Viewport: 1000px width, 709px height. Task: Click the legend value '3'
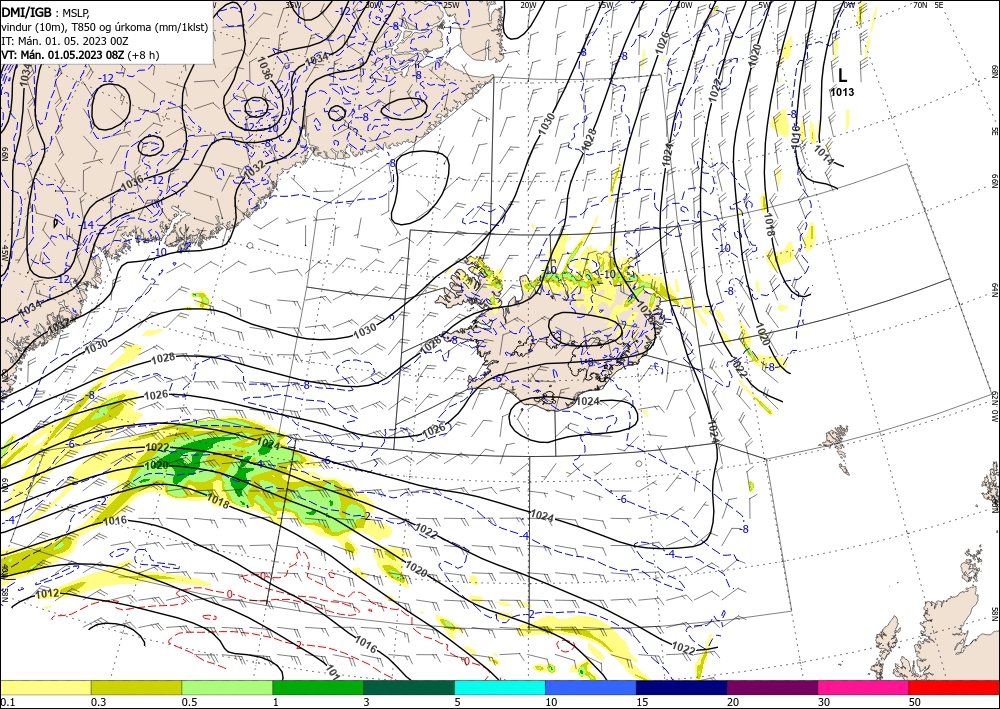pyautogui.click(x=367, y=702)
